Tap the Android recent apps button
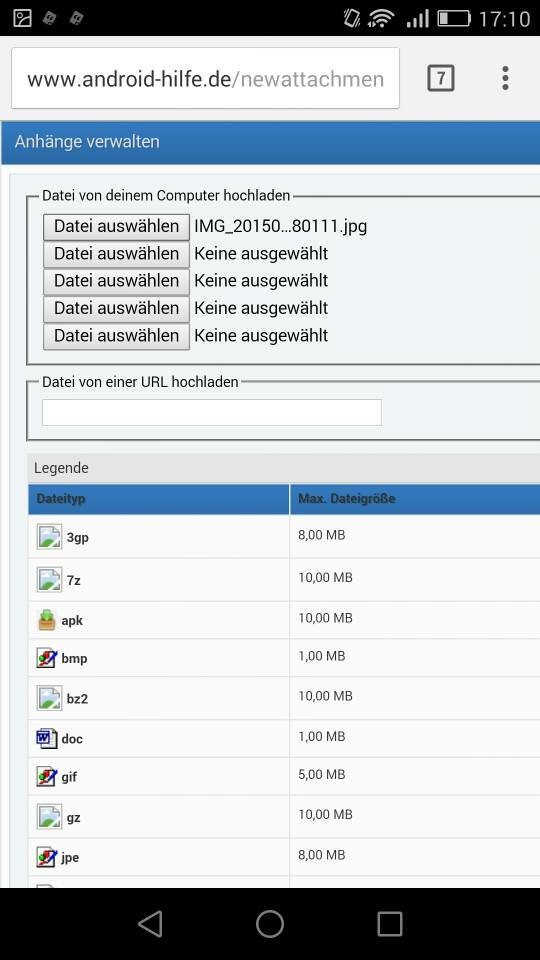Screen dimensions: 540x960 389,923
